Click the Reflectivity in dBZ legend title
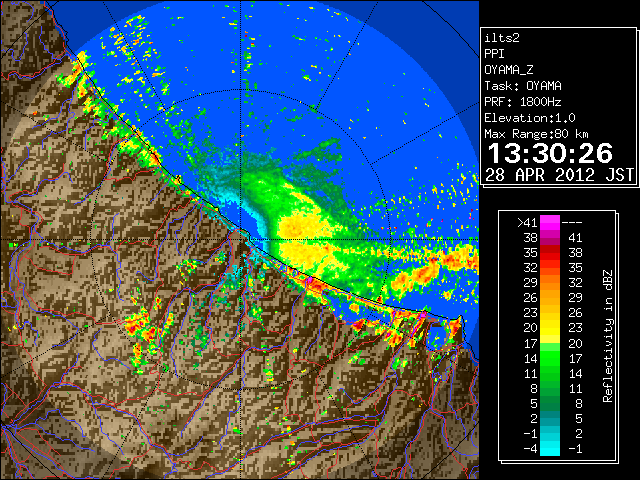This screenshot has width=640, height=480. (x=608, y=336)
